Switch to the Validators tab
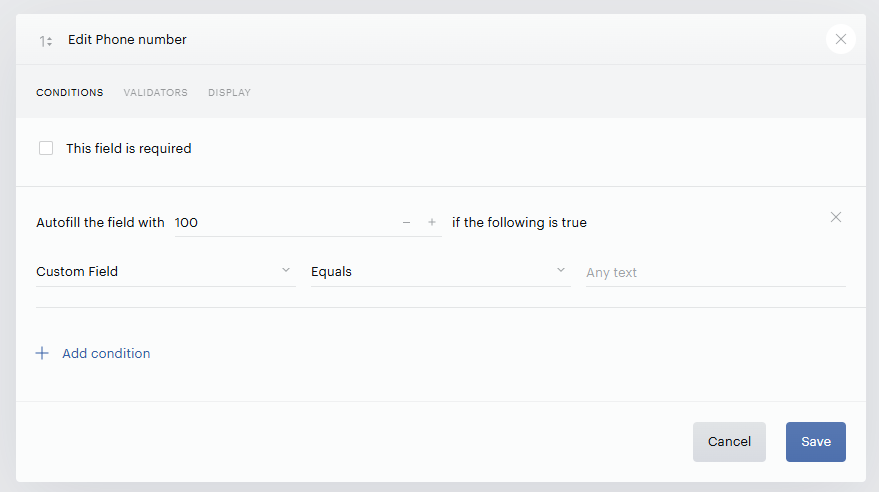Screen dimensions: 879x492 pos(155,92)
